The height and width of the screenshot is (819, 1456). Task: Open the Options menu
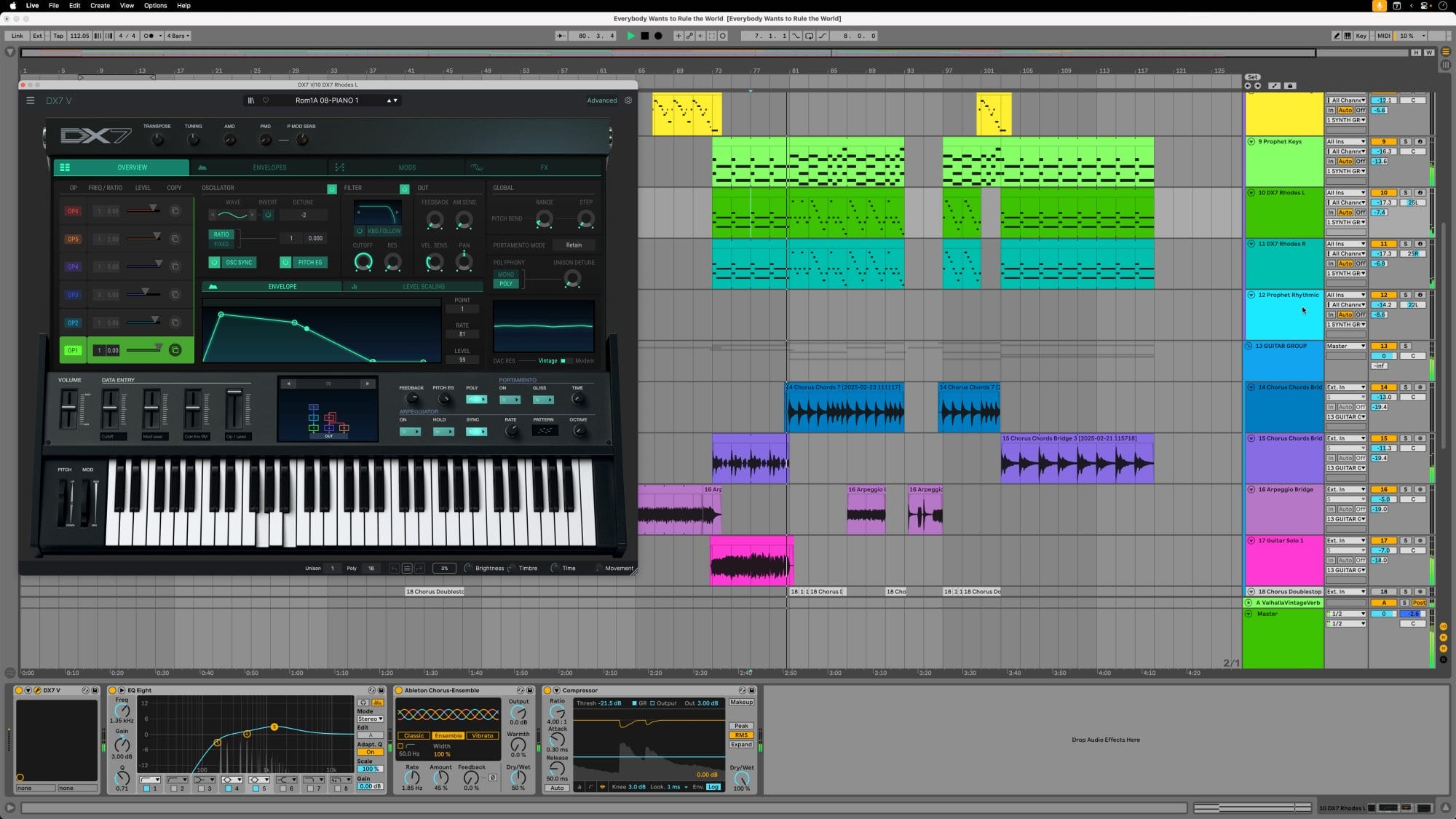(155, 5)
